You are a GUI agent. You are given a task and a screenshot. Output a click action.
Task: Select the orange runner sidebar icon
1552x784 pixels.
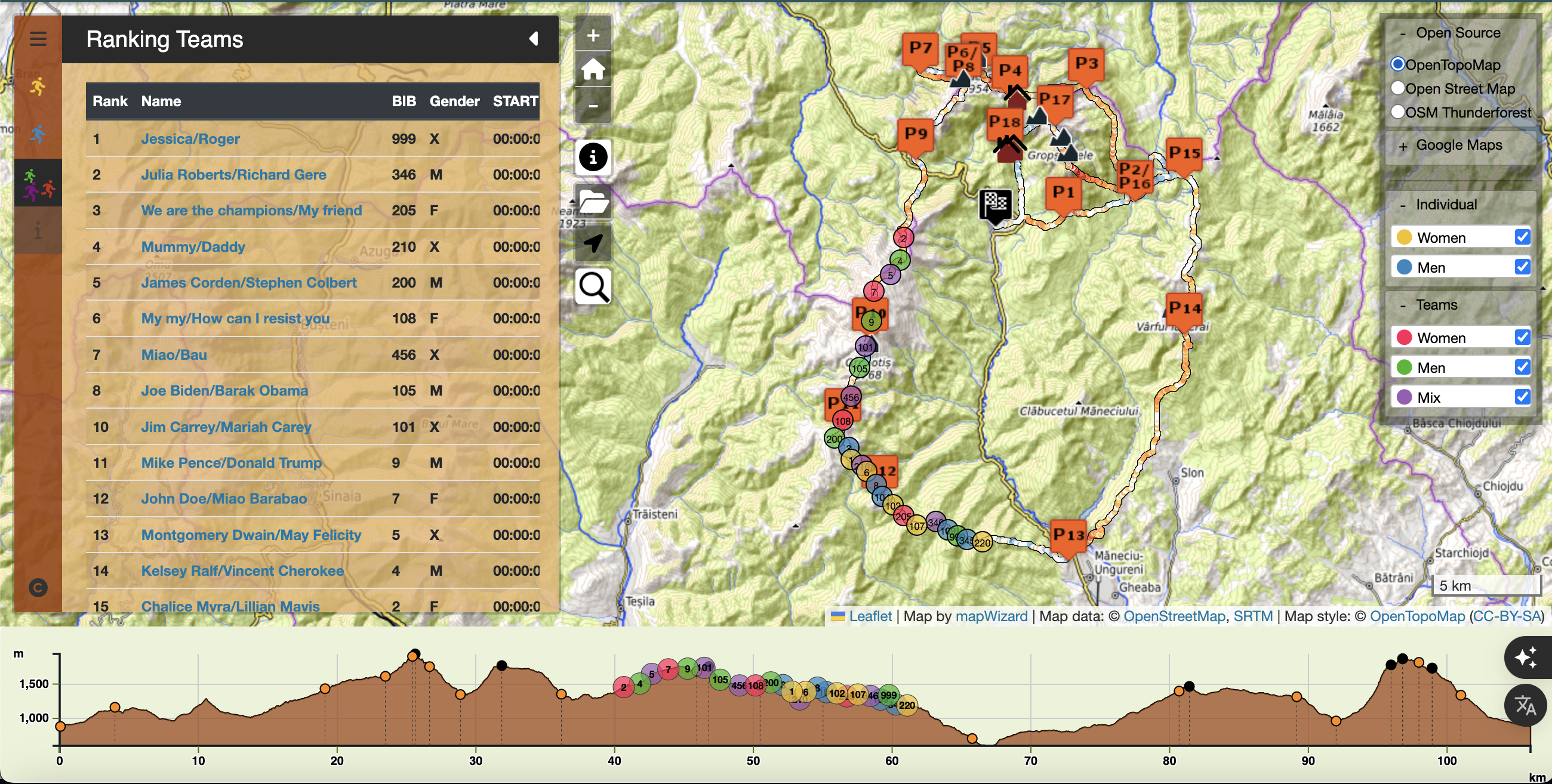coord(38,87)
